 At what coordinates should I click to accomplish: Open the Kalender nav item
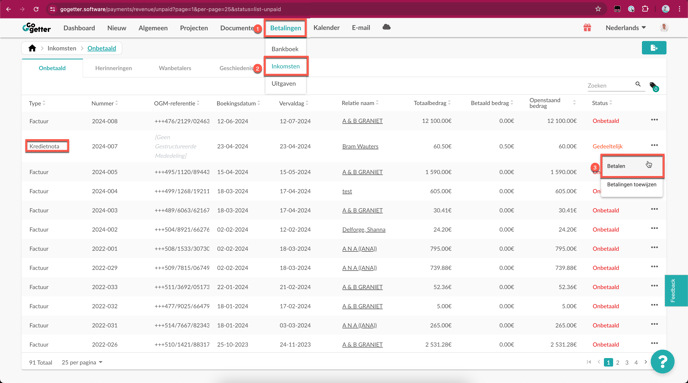pos(326,28)
